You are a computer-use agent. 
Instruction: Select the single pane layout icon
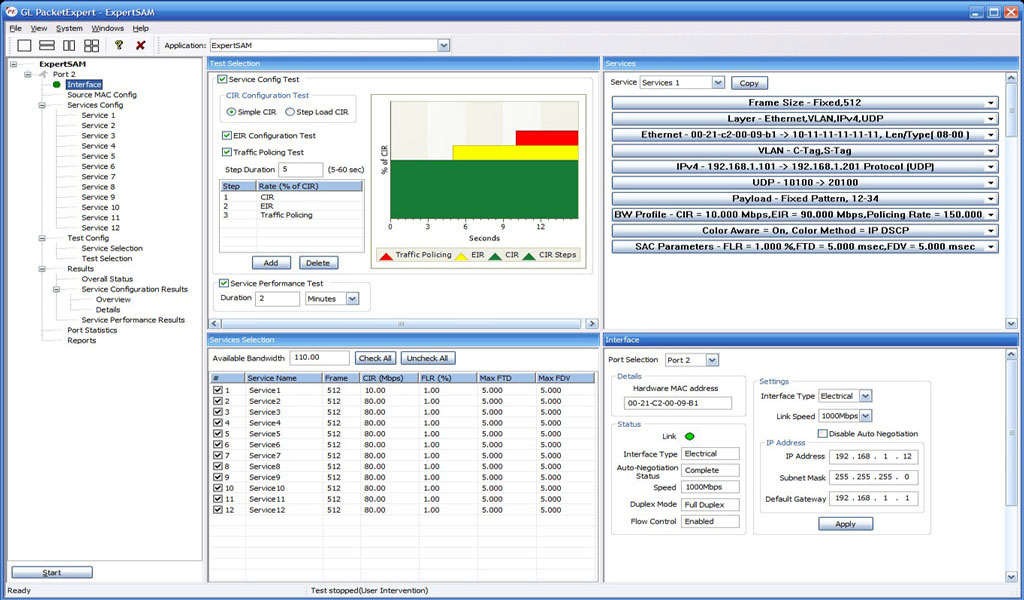pyautogui.click(x=24, y=45)
